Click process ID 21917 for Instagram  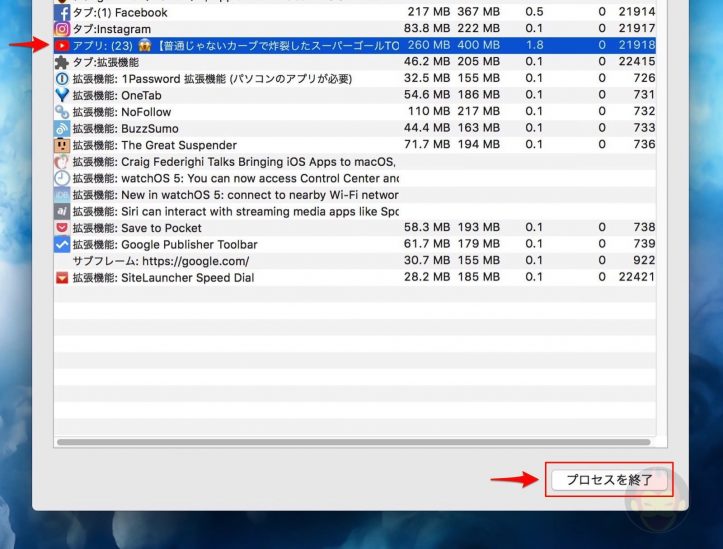pos(637,28)
